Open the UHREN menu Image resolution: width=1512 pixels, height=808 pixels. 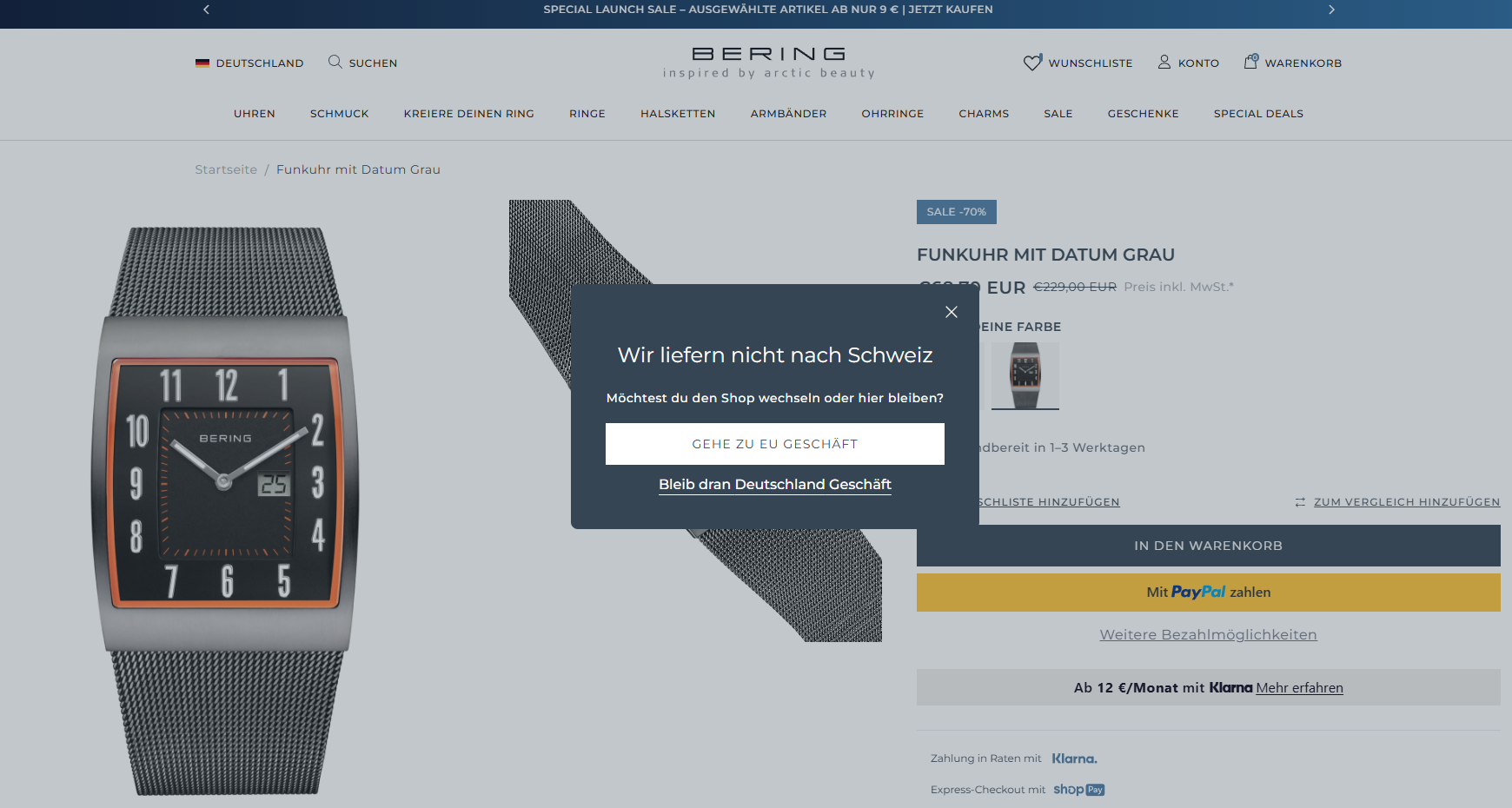(x=255, y=114)
